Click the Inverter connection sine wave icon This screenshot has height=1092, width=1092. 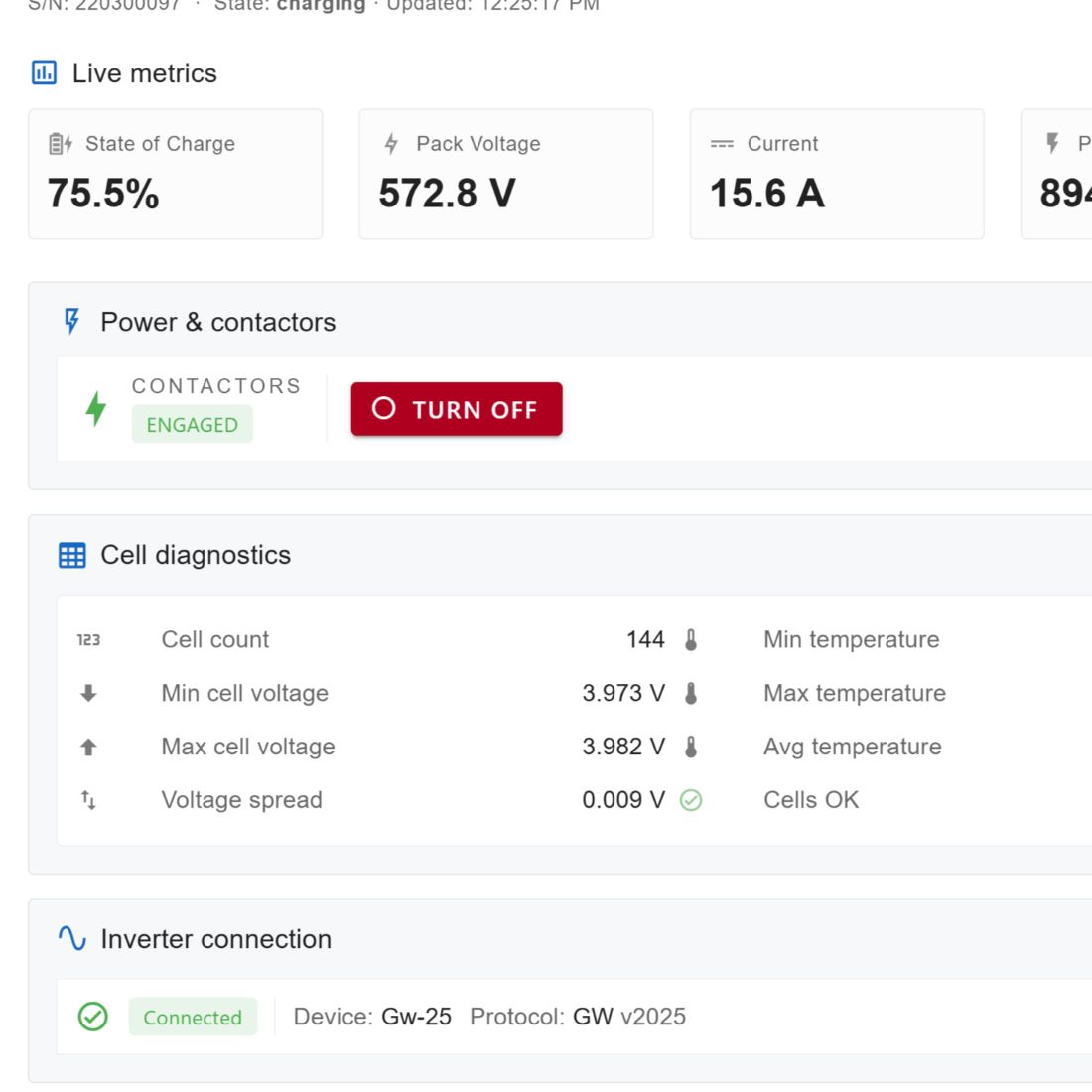click(72, 939)
